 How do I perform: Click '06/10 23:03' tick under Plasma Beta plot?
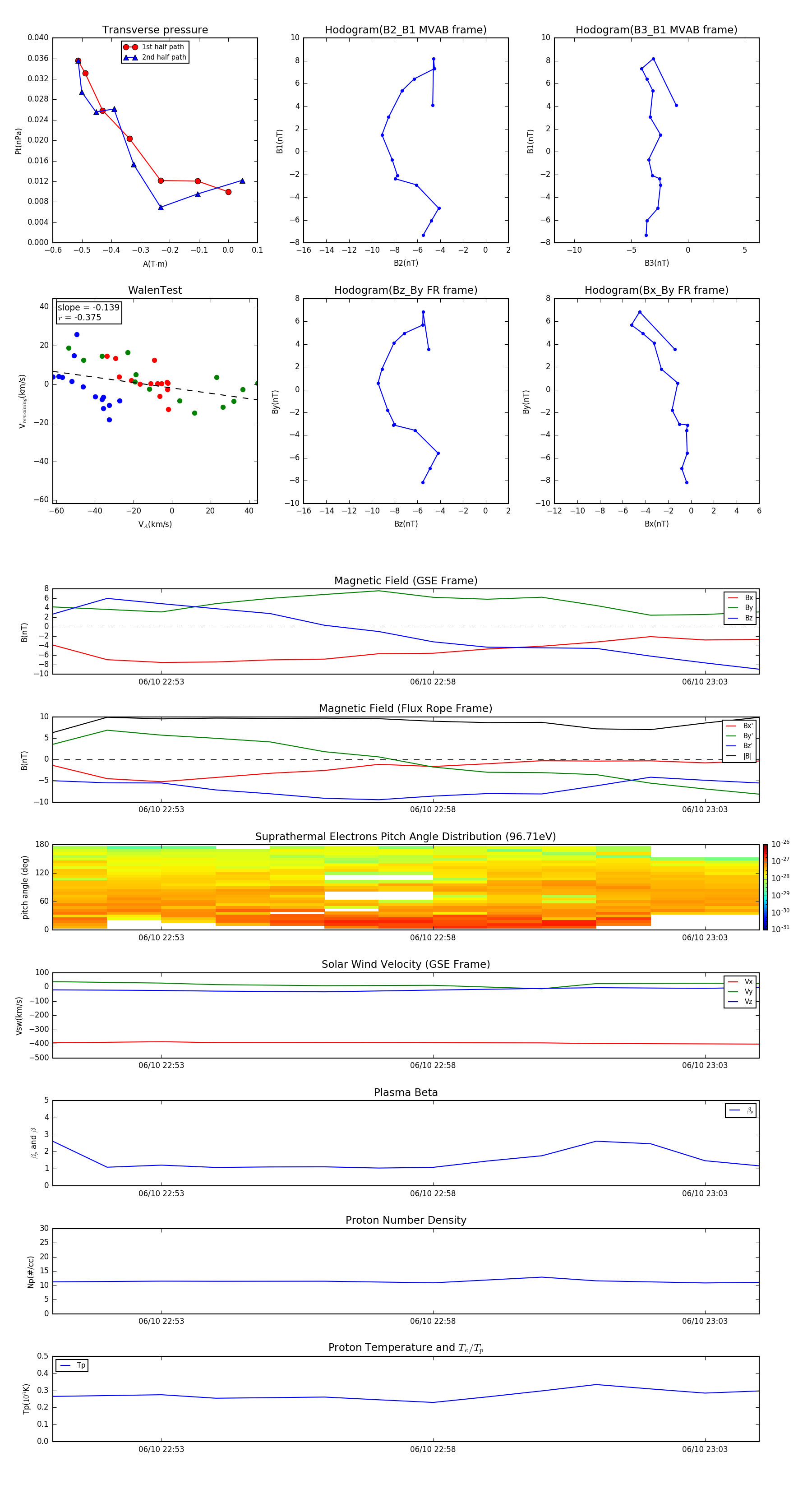coord(705,1193)
